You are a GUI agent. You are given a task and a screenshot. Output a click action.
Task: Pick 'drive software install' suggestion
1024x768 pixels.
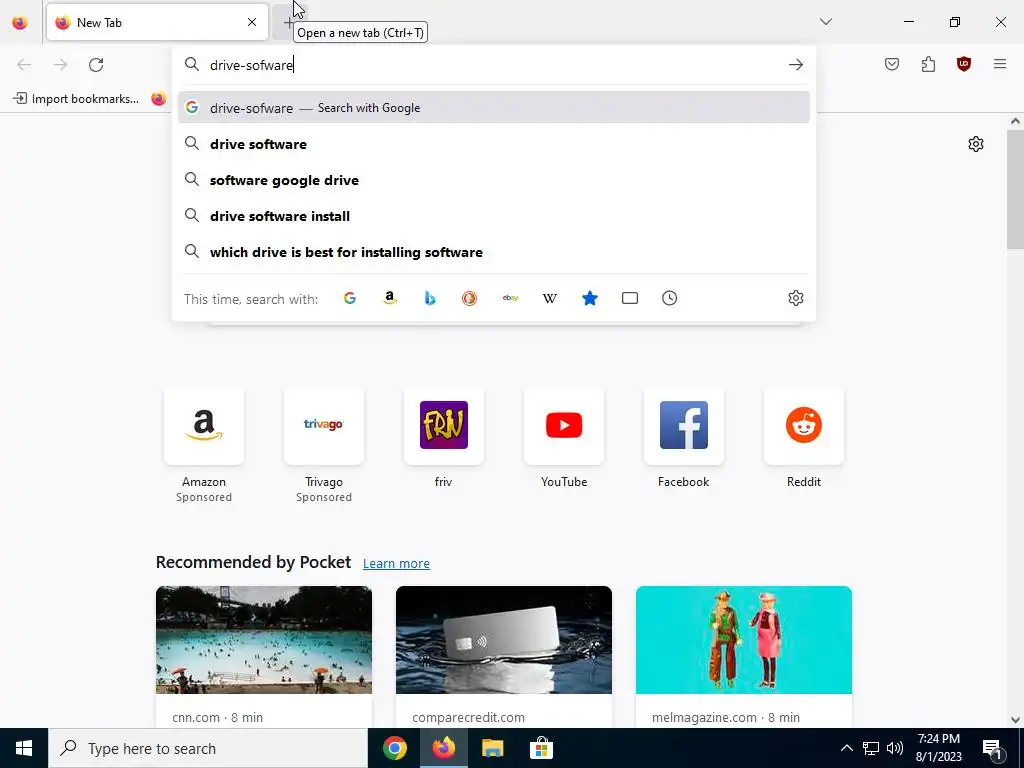(493, 216)
